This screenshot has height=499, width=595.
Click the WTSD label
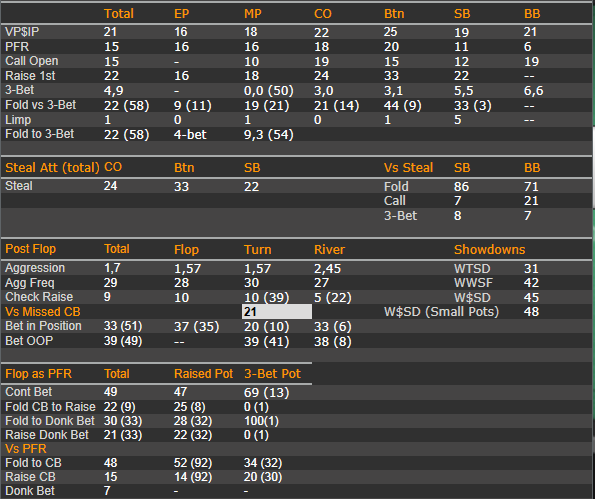click(x=472, y=269)
